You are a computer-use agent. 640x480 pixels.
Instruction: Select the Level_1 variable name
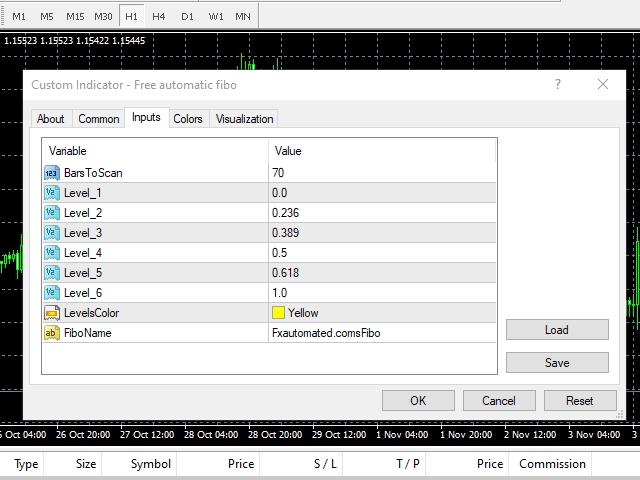pyautogui.click(x=83, y=193)
